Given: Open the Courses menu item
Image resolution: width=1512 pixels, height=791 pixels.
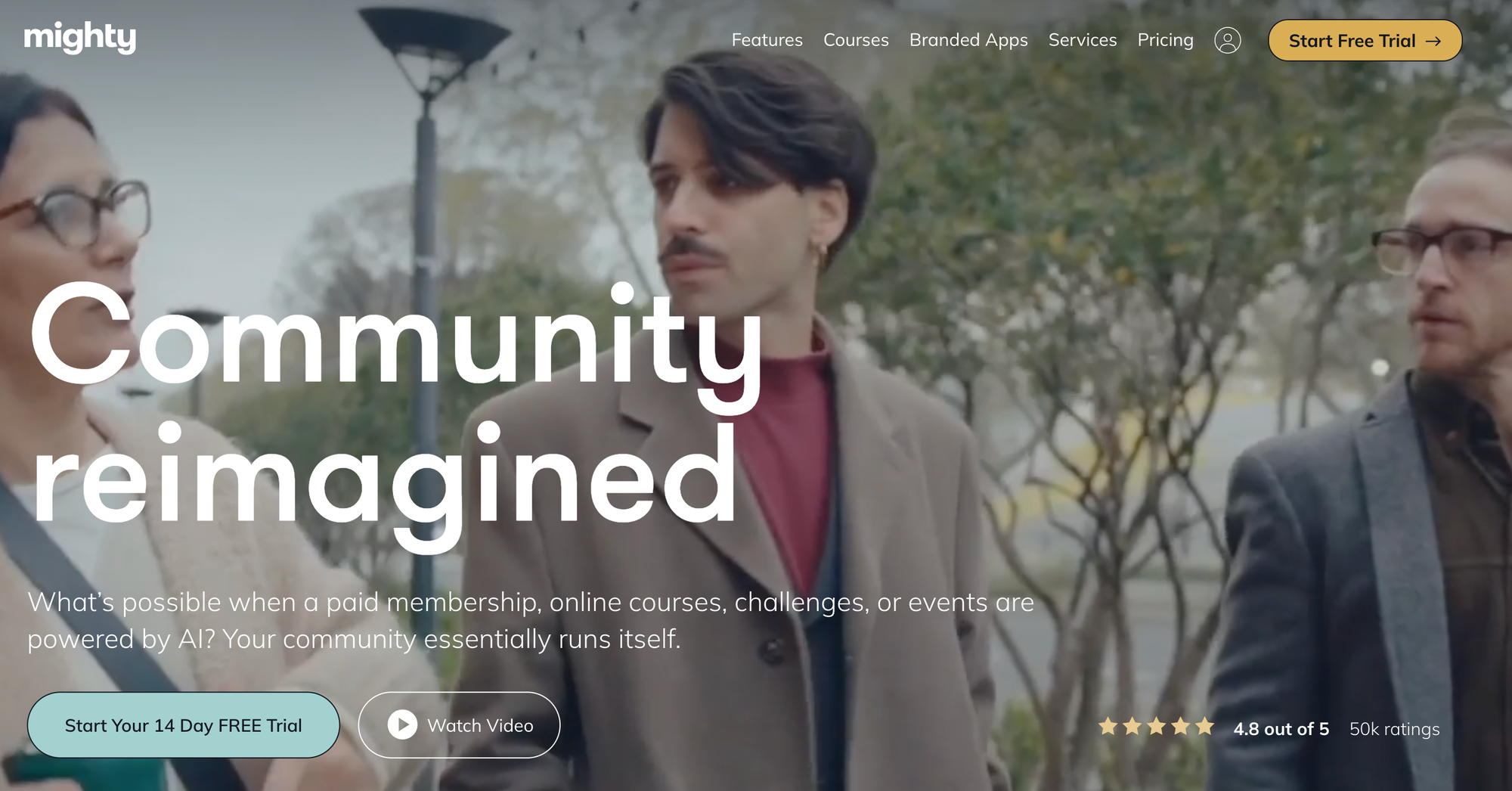Looking at the screenshot, I should (856, 40).
